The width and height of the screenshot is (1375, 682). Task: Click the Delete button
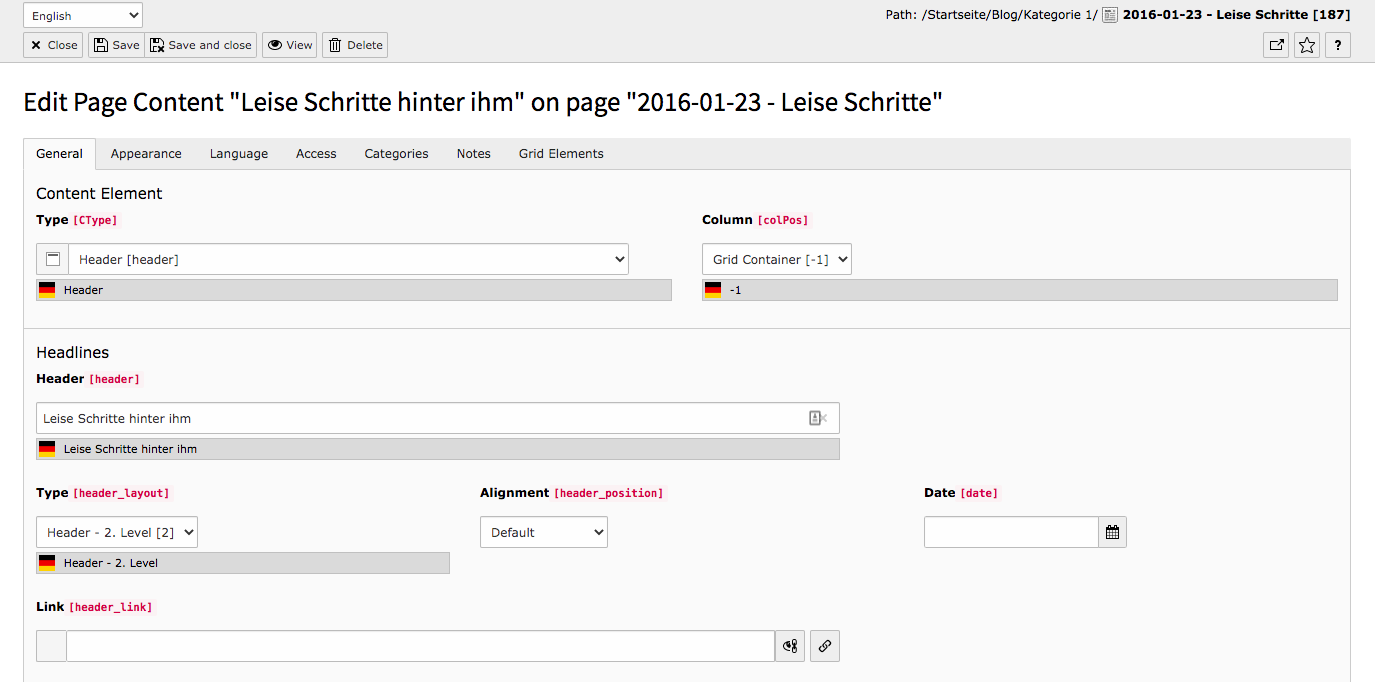coord(355,45)
